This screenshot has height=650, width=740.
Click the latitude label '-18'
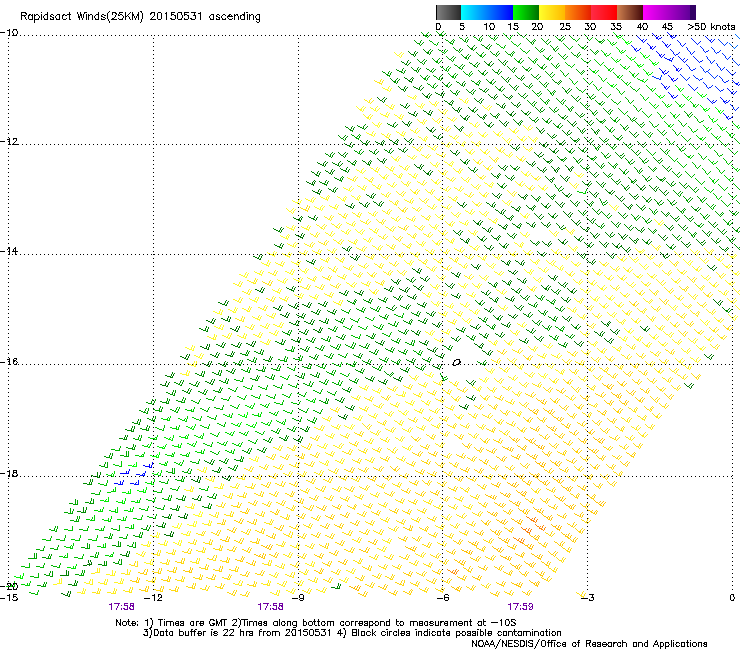tap(9, 473)
